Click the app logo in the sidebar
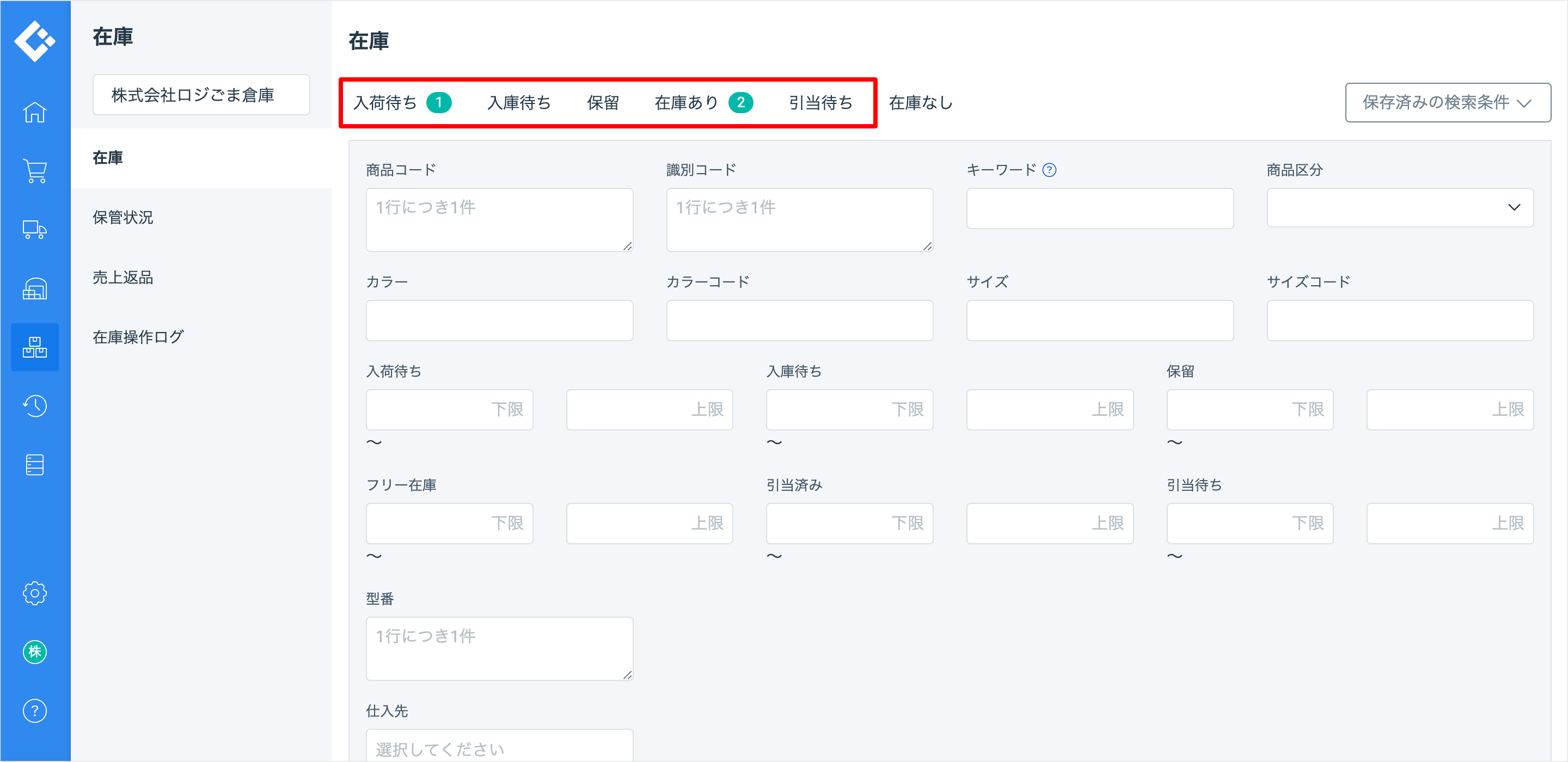Screen dimensions: 1568x762 click(35, 41)
